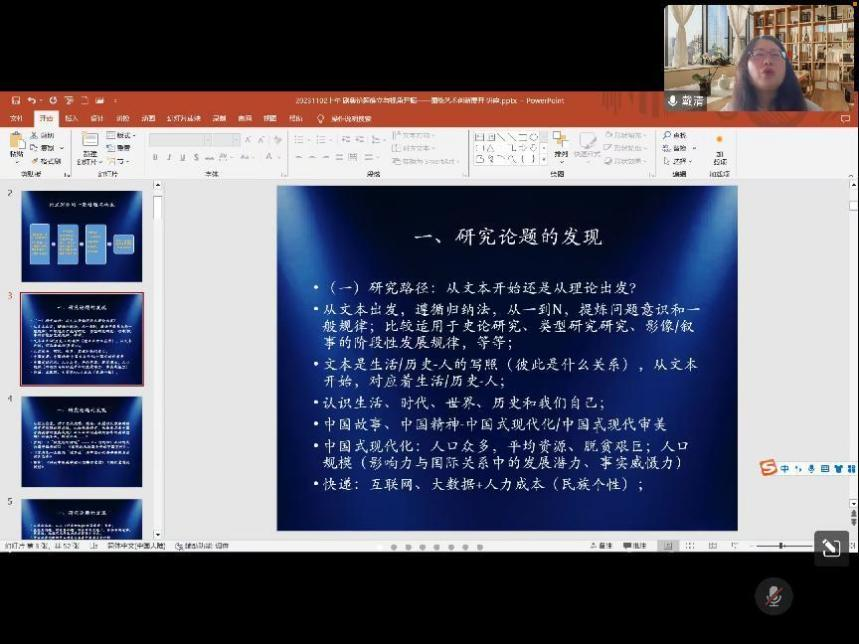Viewport: 859px width, 644px height.
Task: Open the Arrange (排列) tool in Drawing group
Action: click(561, 150)
